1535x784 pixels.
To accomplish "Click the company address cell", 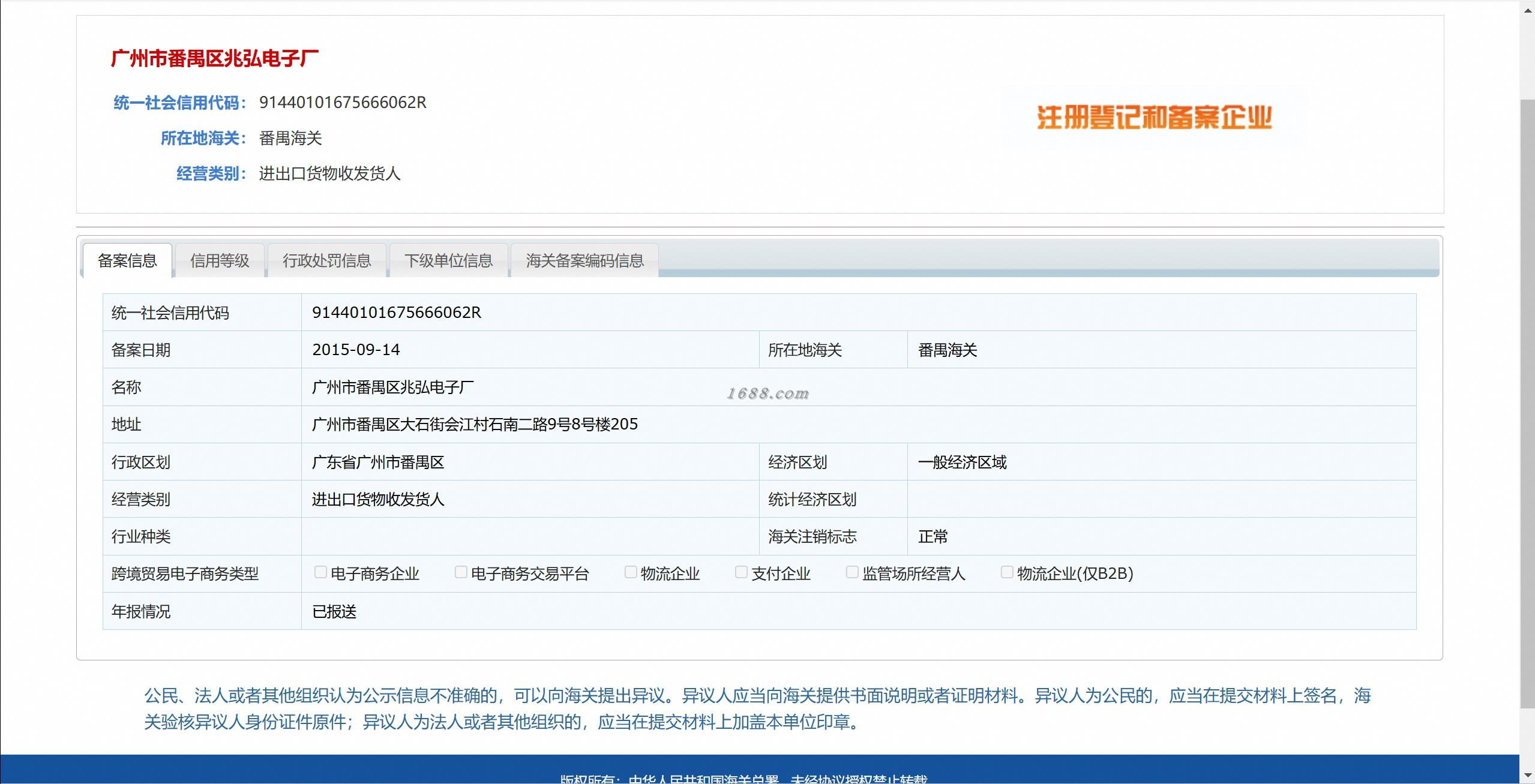I will coord(475,425).
